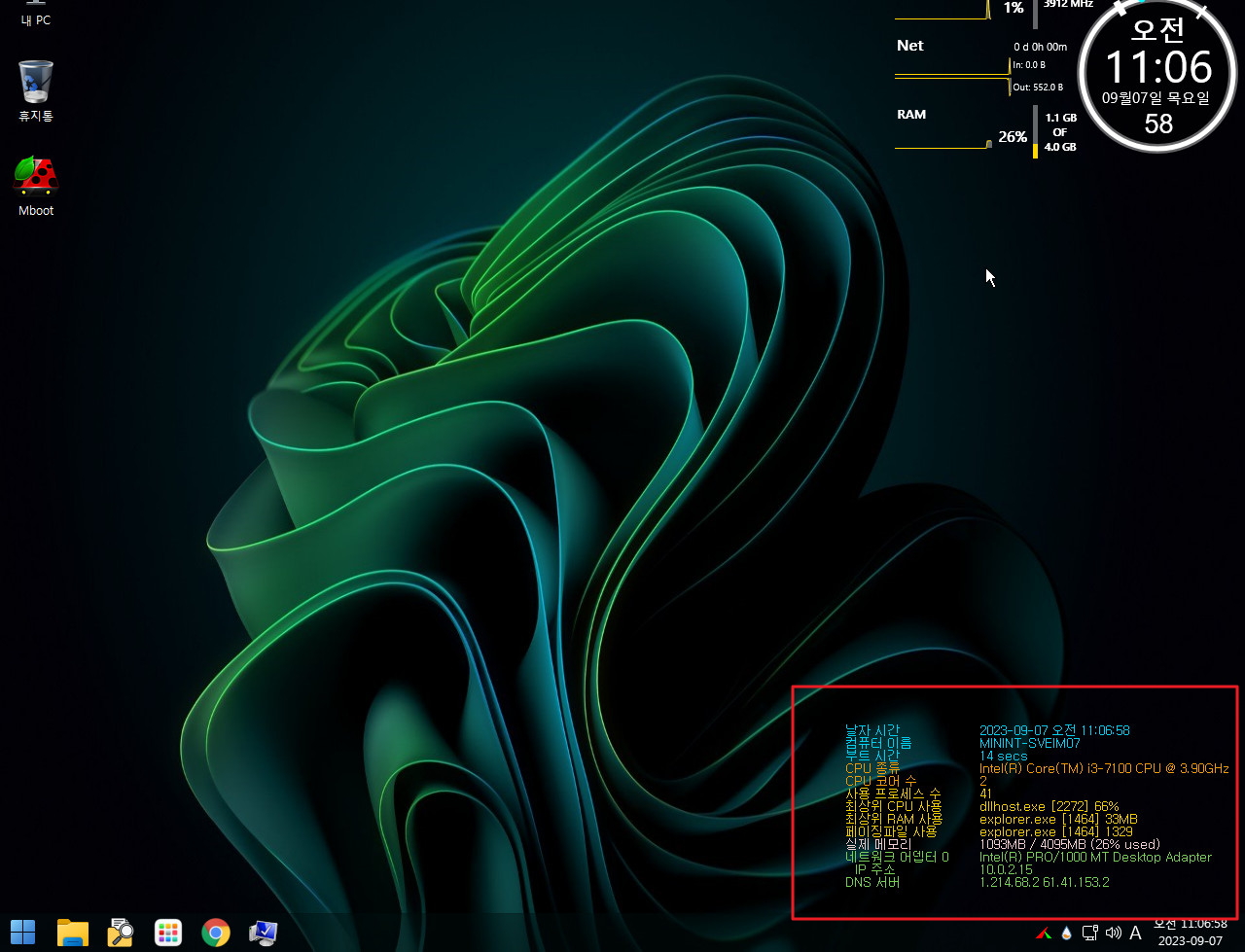Click the 26% RAM usage value
Image resolution: width=1245 pixels, height=952 pixels.
coord(1013,137)
